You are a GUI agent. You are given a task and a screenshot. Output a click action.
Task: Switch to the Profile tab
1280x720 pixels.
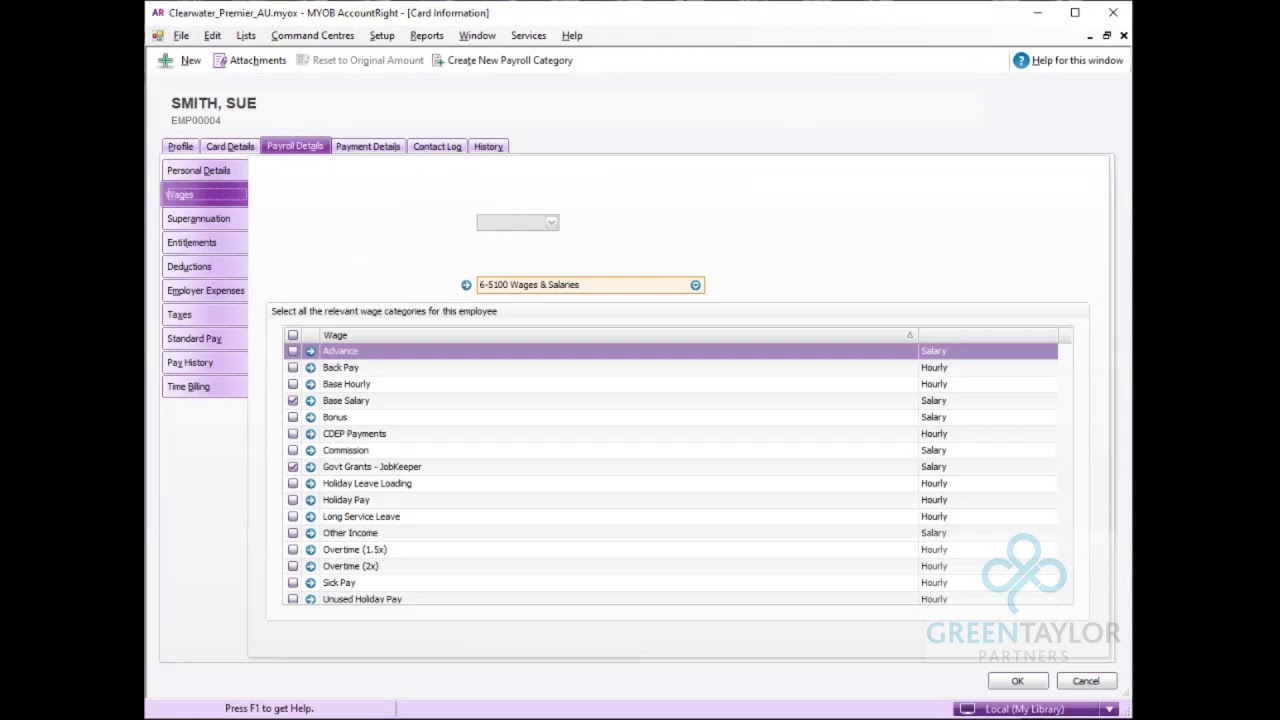click(x=180, y=146)
